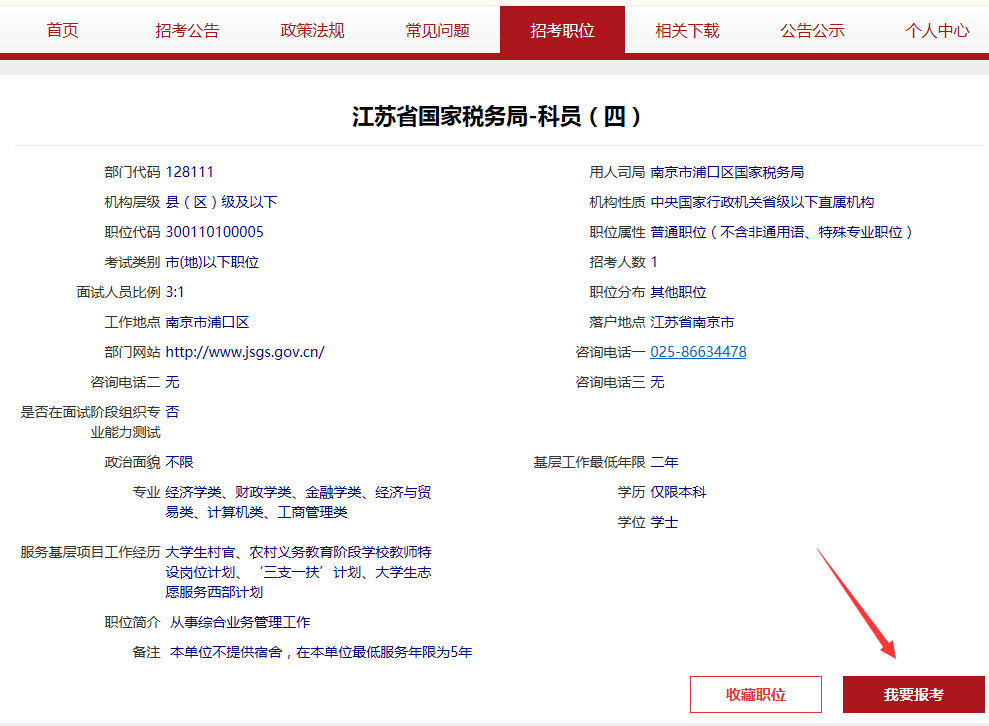This screenshot has height=726, width=989.
Task: Click 职位简介 text 从事综合业务管理工作
Action: click(240, 623)
